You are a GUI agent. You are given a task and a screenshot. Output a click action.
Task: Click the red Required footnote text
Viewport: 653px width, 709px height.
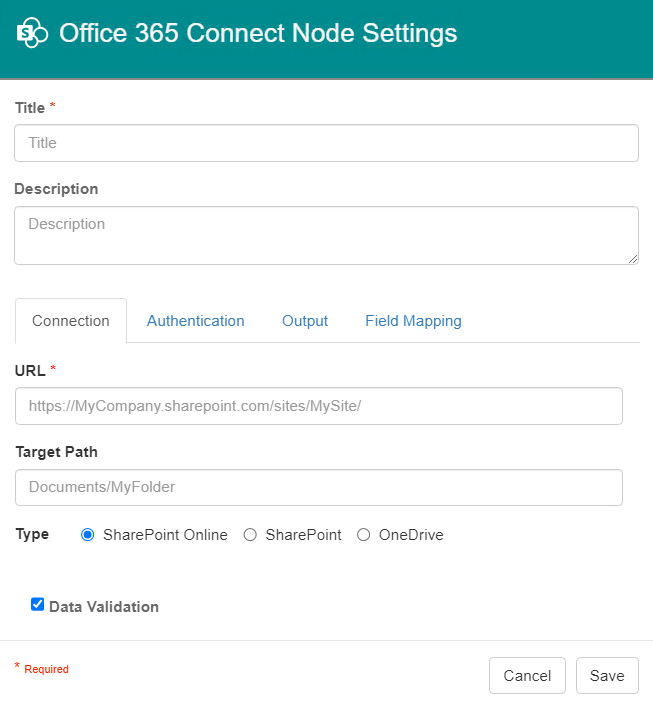47,669
